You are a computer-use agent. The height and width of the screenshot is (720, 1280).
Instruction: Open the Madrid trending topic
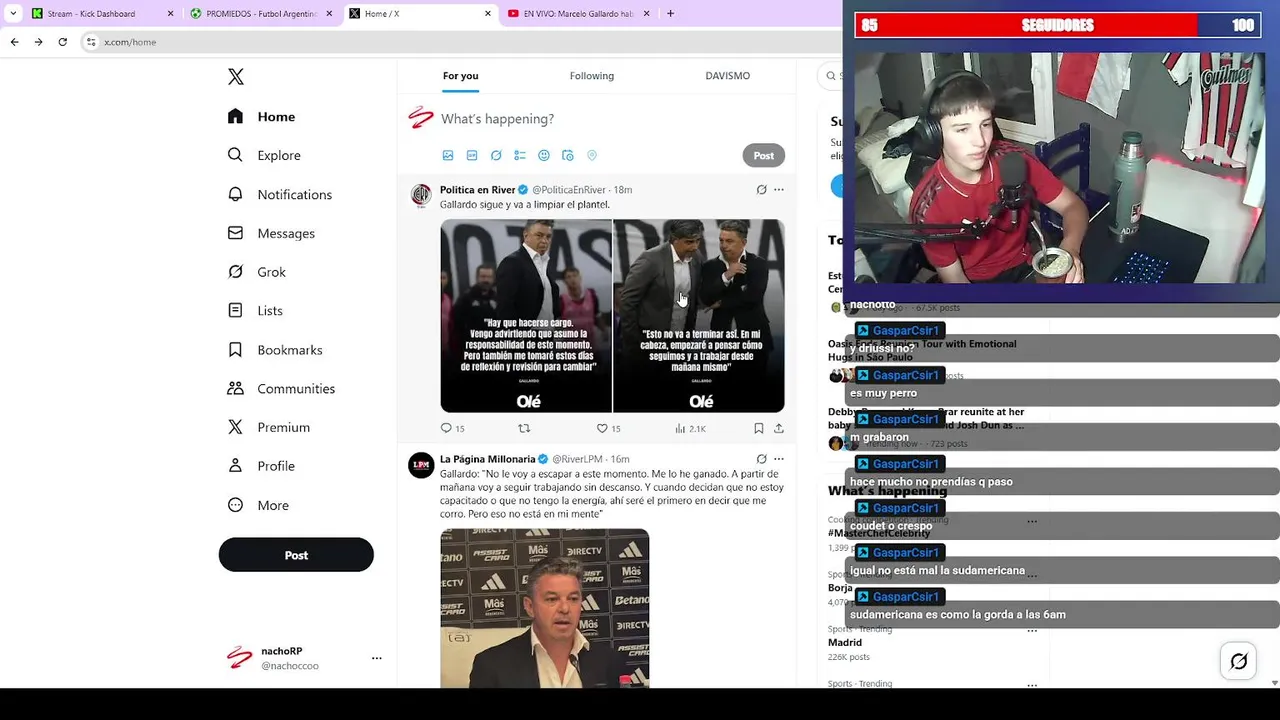click(845, 643)
